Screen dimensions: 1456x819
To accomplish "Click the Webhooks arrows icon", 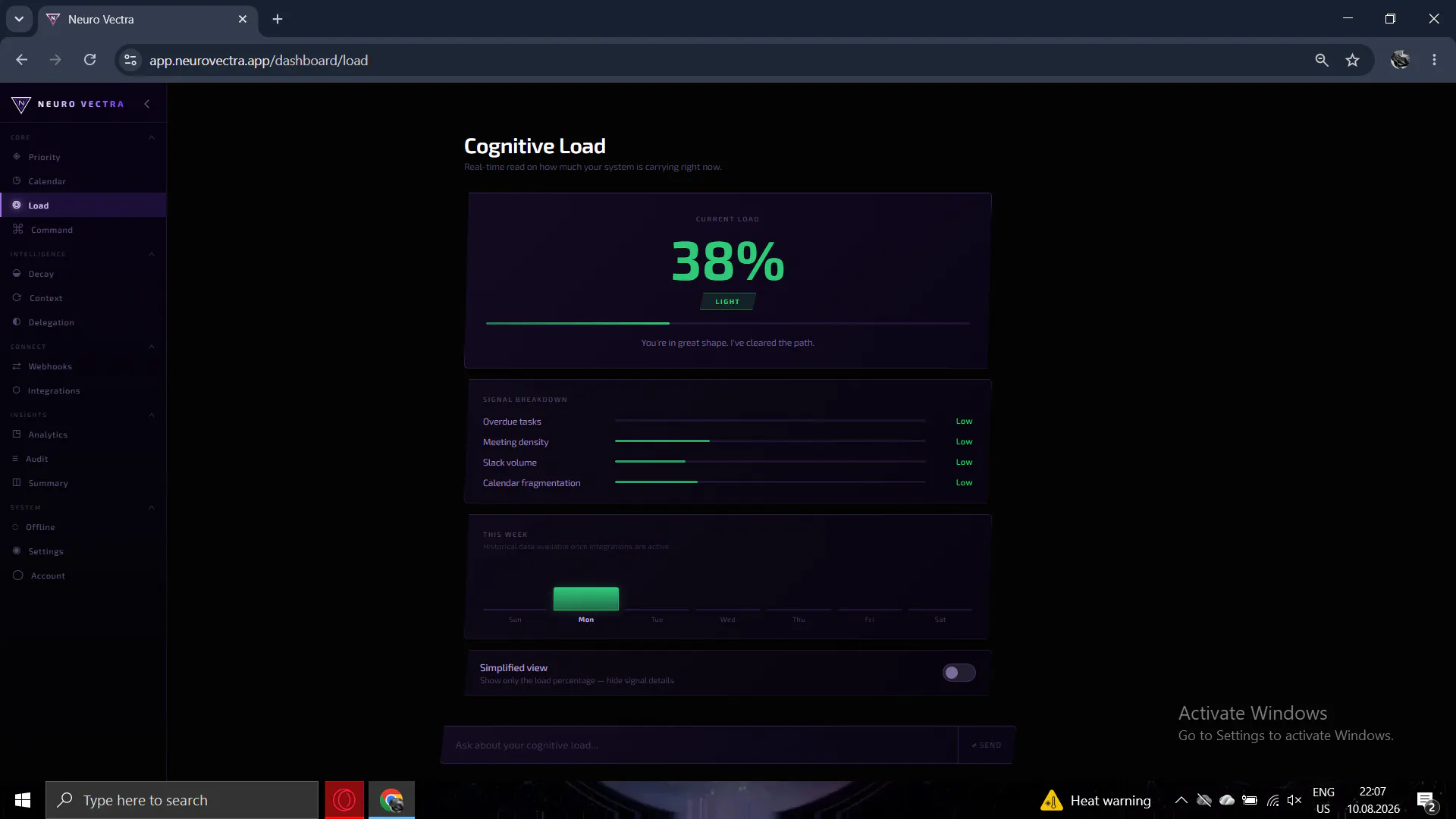I will pos(17,366).
